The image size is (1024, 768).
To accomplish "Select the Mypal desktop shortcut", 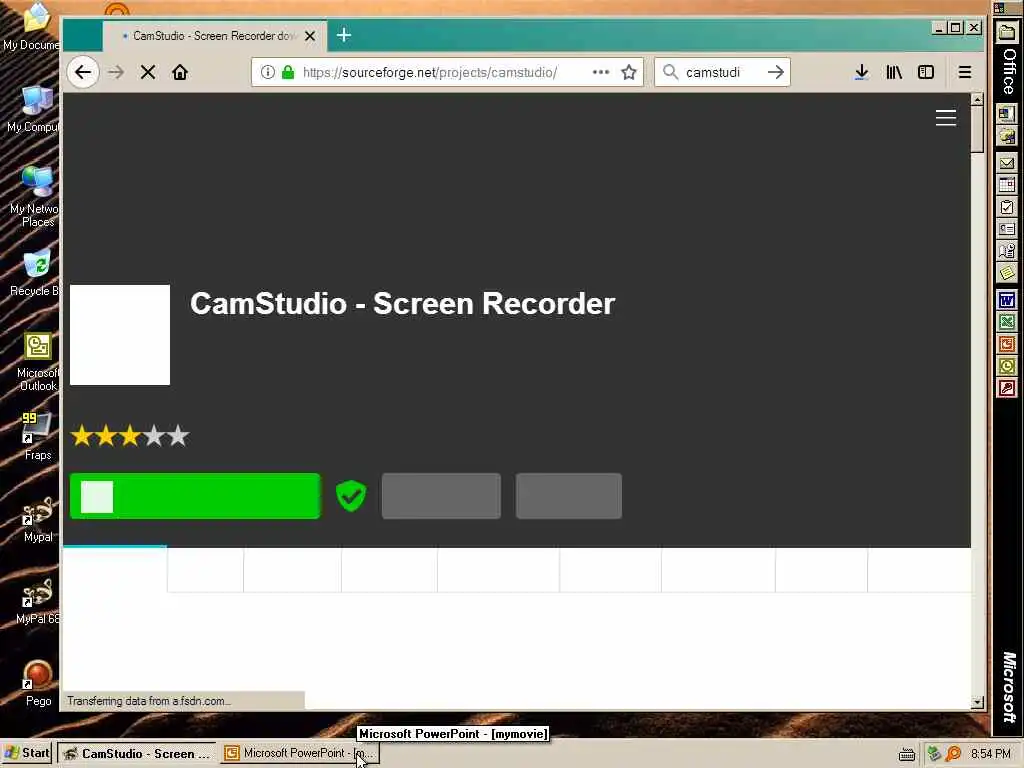I will click(38, 520).
